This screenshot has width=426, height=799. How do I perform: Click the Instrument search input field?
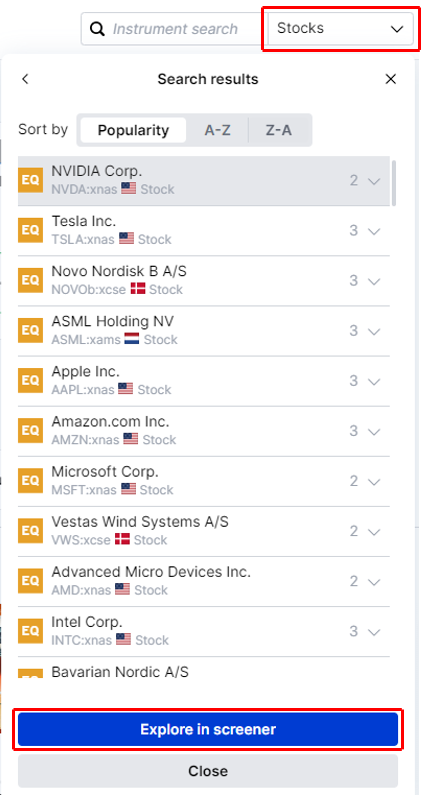pyautogui.click(x=175, y=29)
